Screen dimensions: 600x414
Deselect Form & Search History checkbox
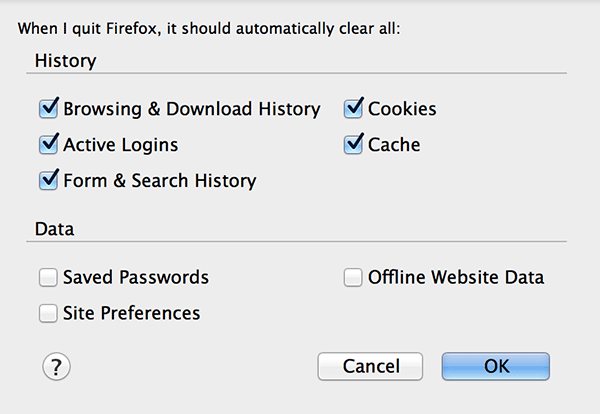49,180
